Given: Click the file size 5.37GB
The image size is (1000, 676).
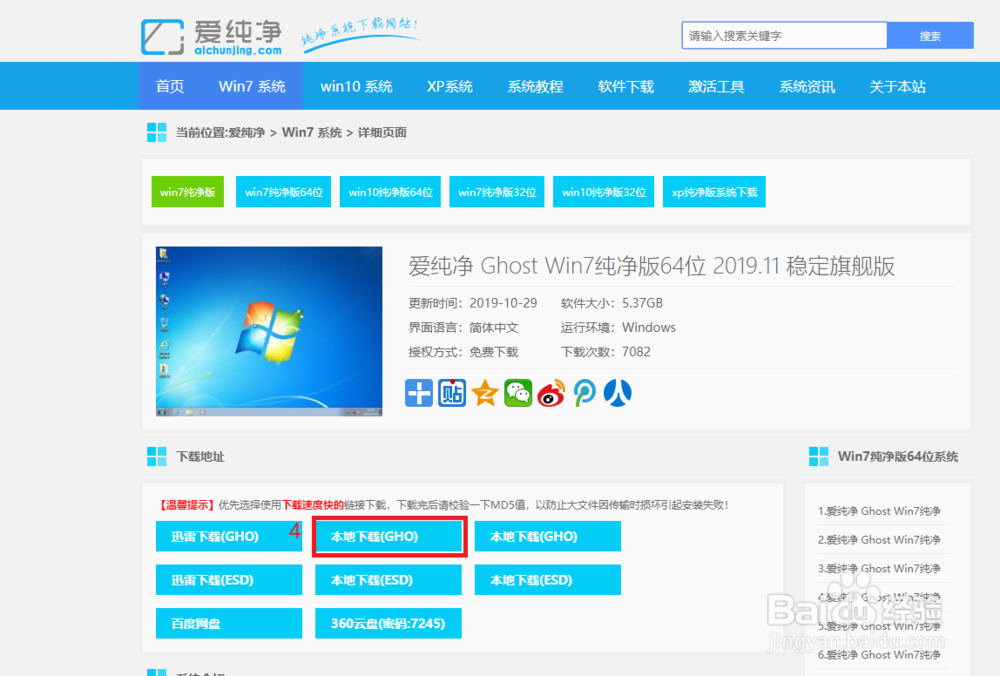Looking at the screenshot, I should point(642,303).
